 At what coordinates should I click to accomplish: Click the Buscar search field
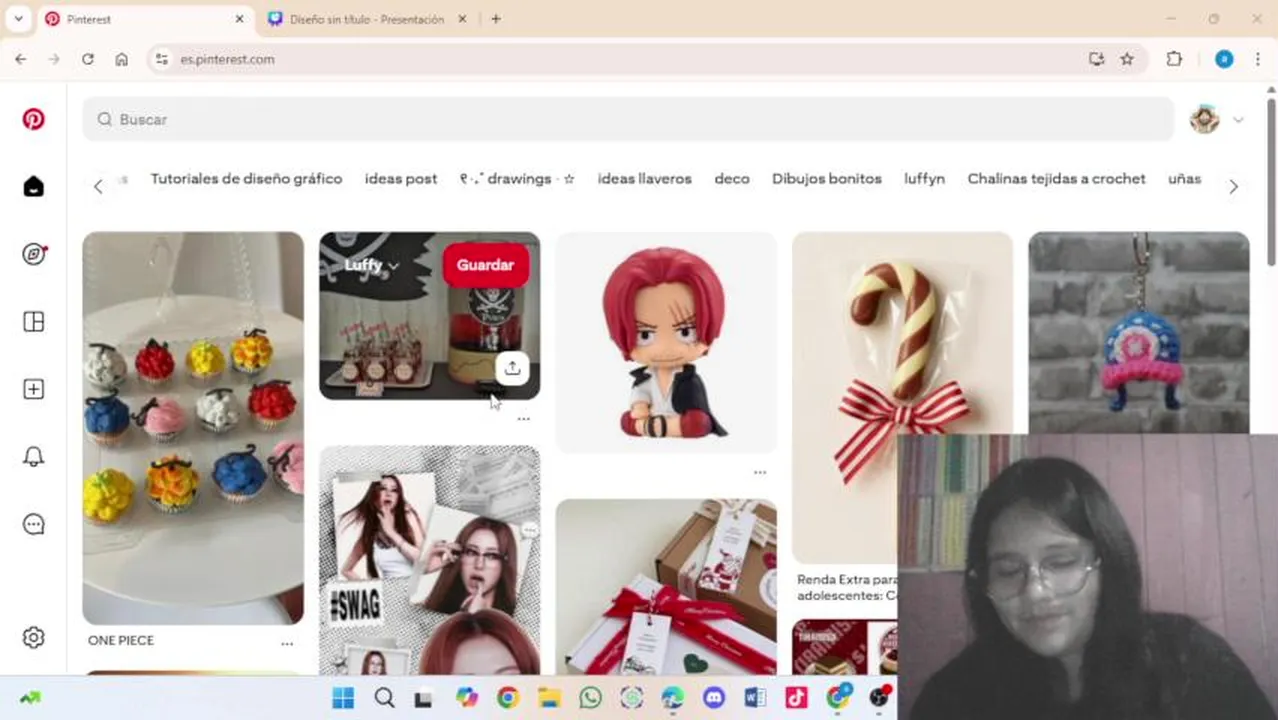click(627, 119)
